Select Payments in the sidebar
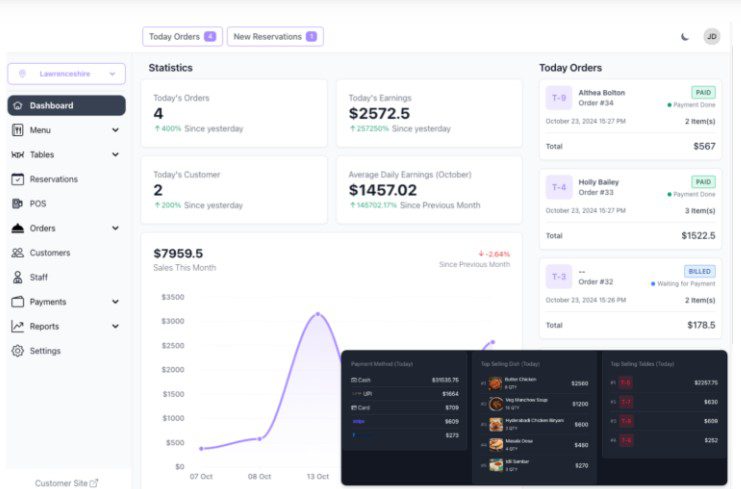 tap(48, 302)
